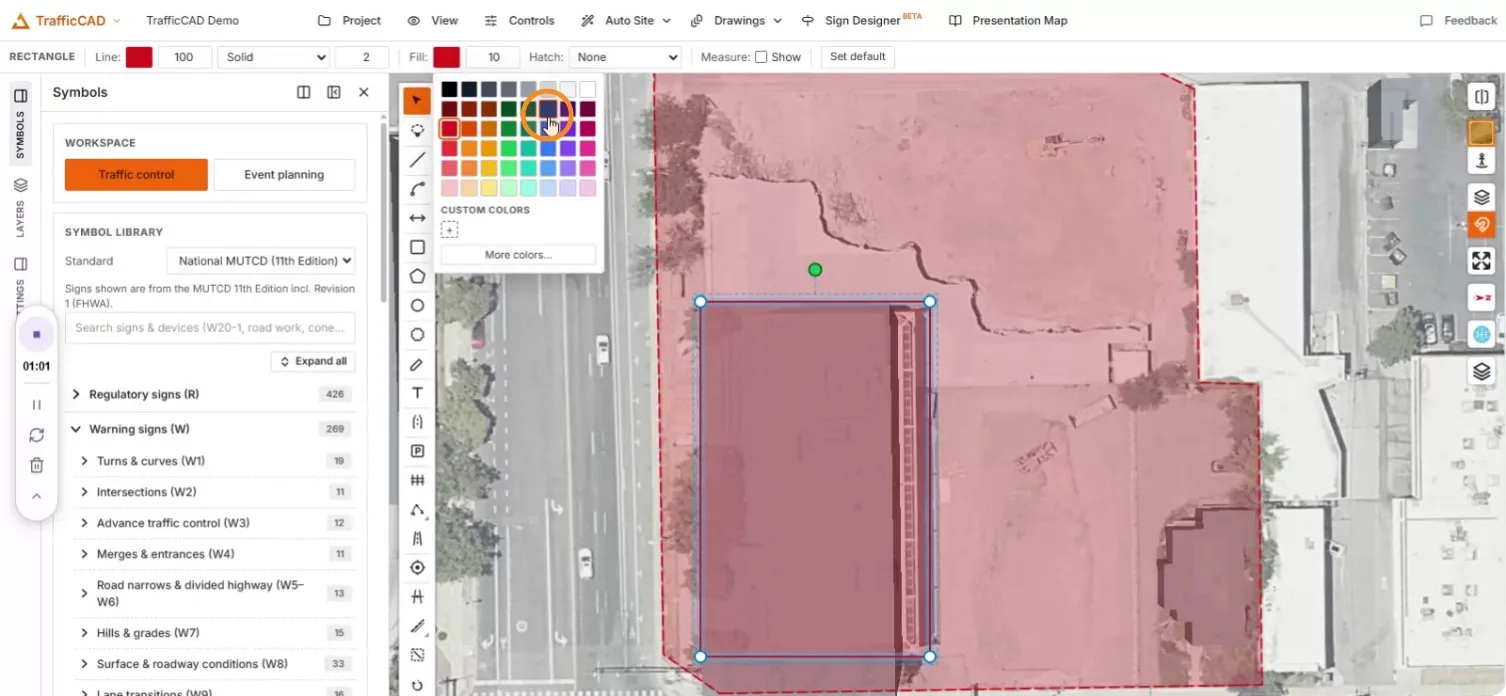Click the Line color red swatch

point(139,57)
